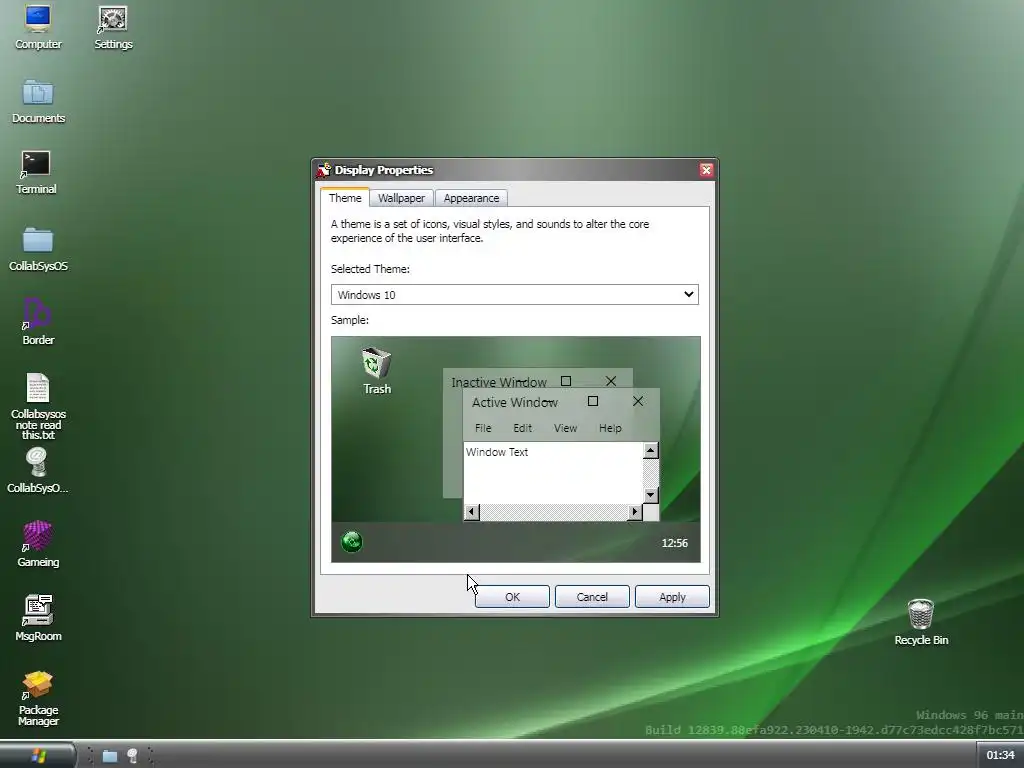Click the Apply button

pyautogui.click(x=672, y=597)
